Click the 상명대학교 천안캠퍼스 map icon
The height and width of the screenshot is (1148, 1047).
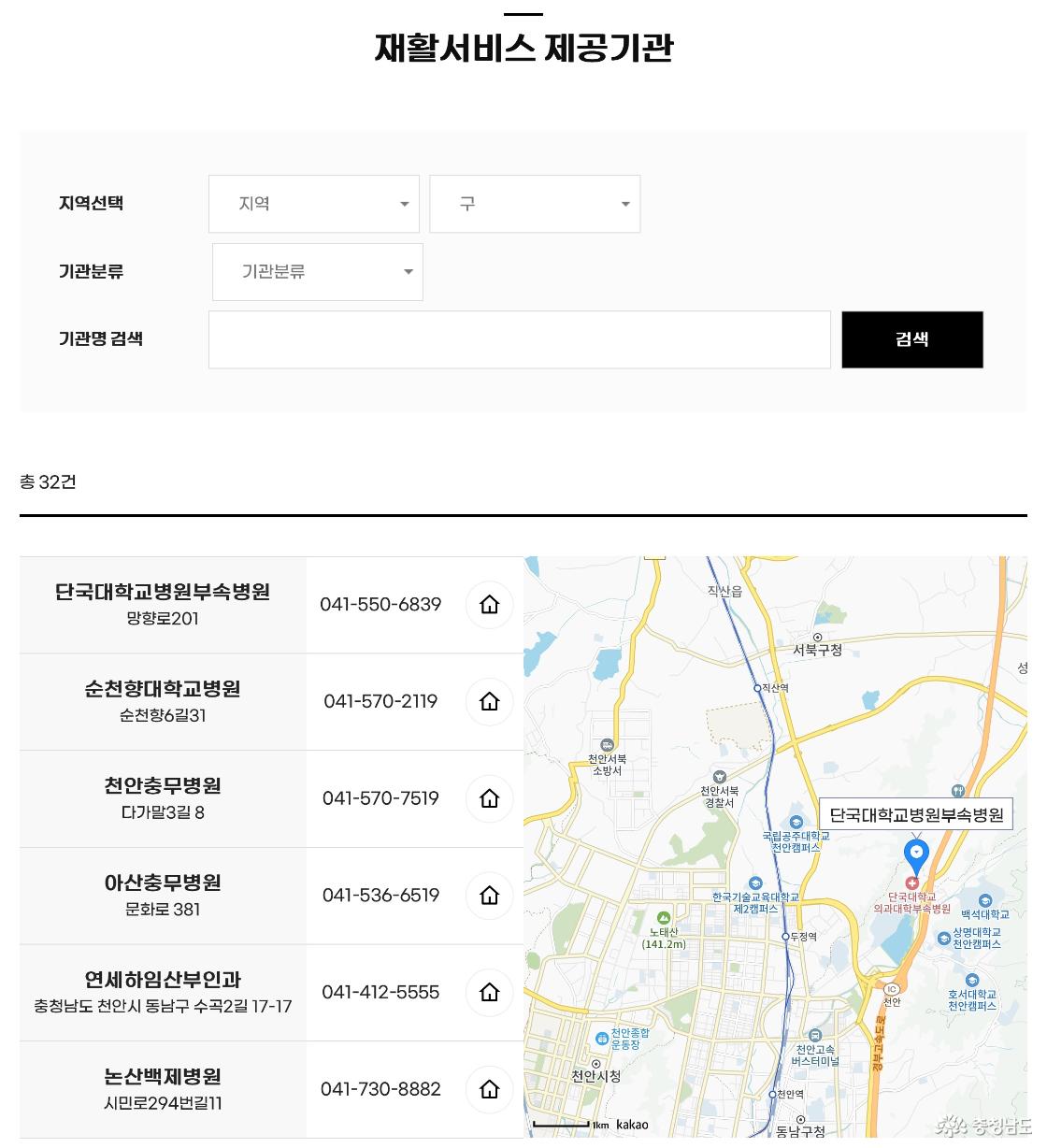point(944,938)
